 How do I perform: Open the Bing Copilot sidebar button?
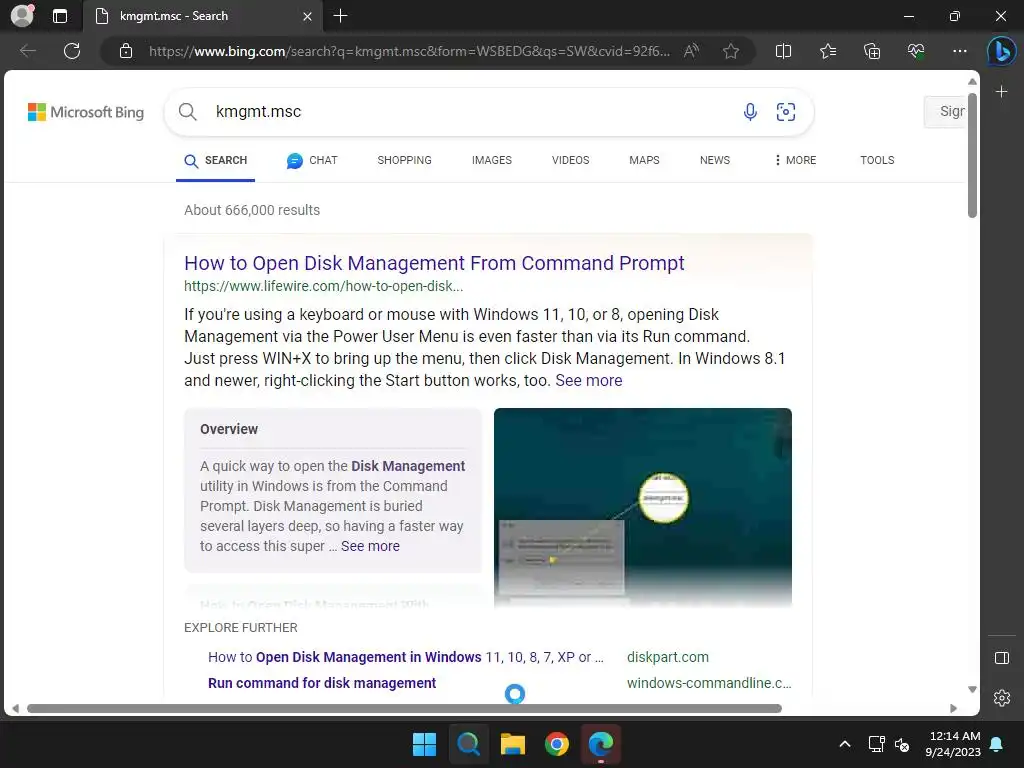pos(1001,51)
